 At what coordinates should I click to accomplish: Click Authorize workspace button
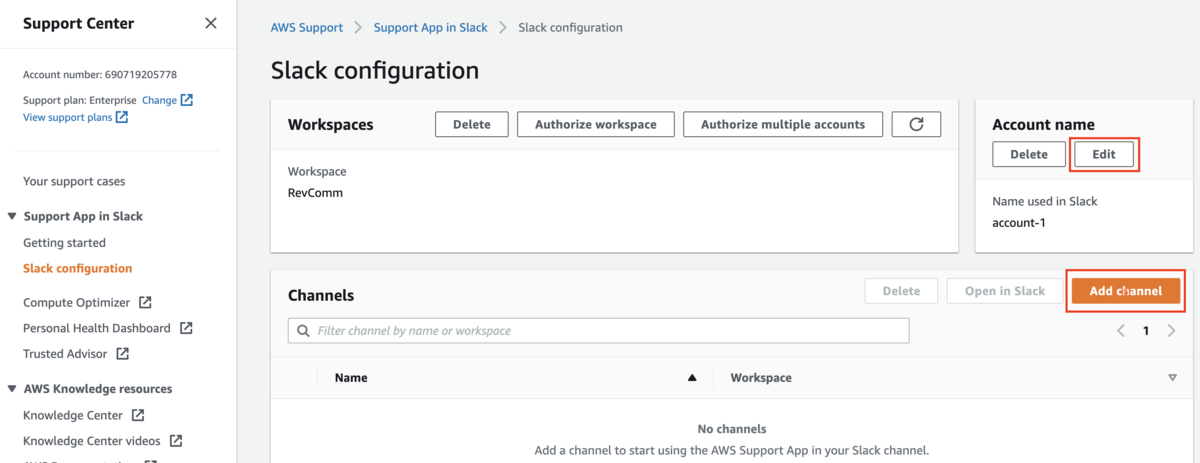595,124
